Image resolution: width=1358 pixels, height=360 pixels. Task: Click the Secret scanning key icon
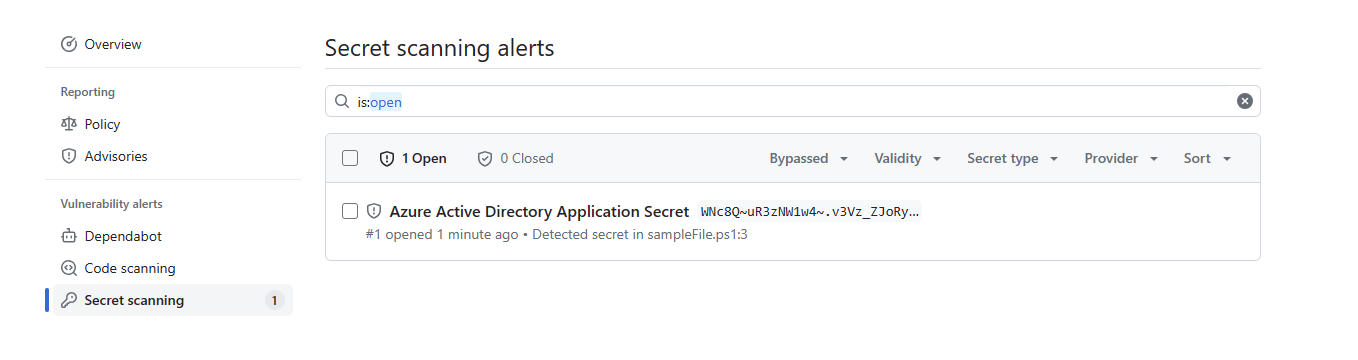click(69, 300)
